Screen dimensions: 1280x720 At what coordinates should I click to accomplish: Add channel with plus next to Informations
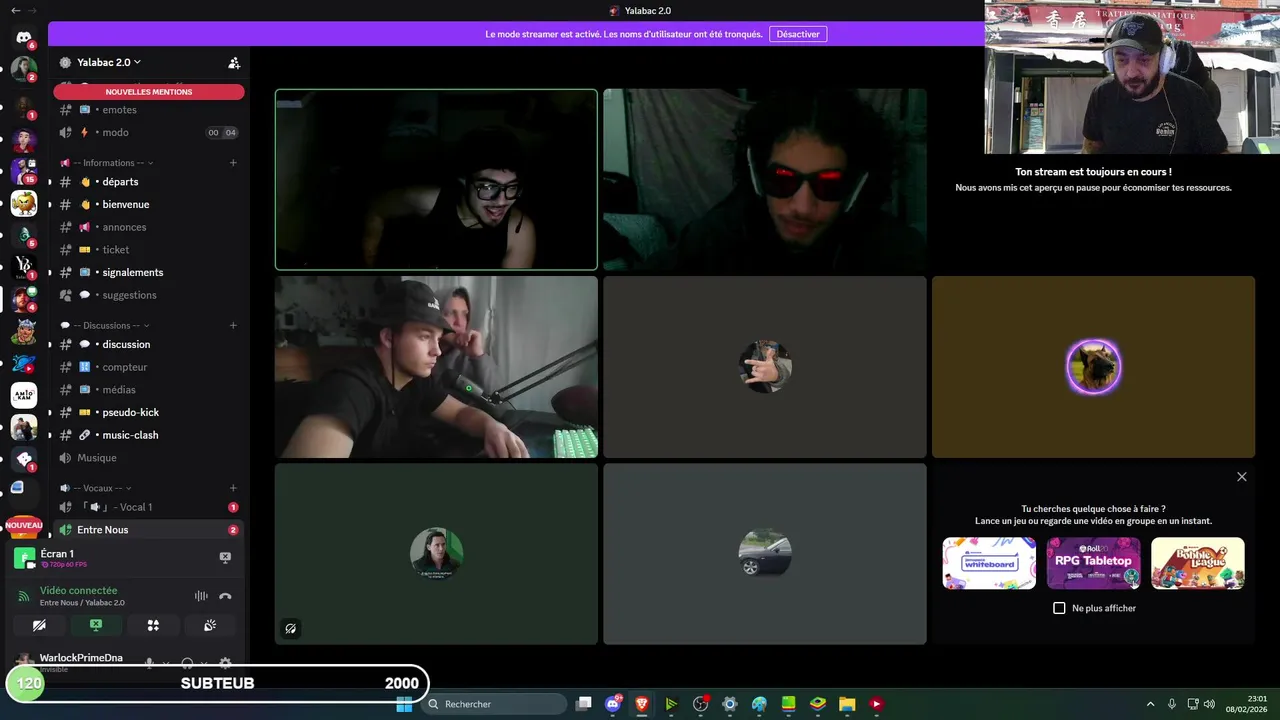pos(233,163)
